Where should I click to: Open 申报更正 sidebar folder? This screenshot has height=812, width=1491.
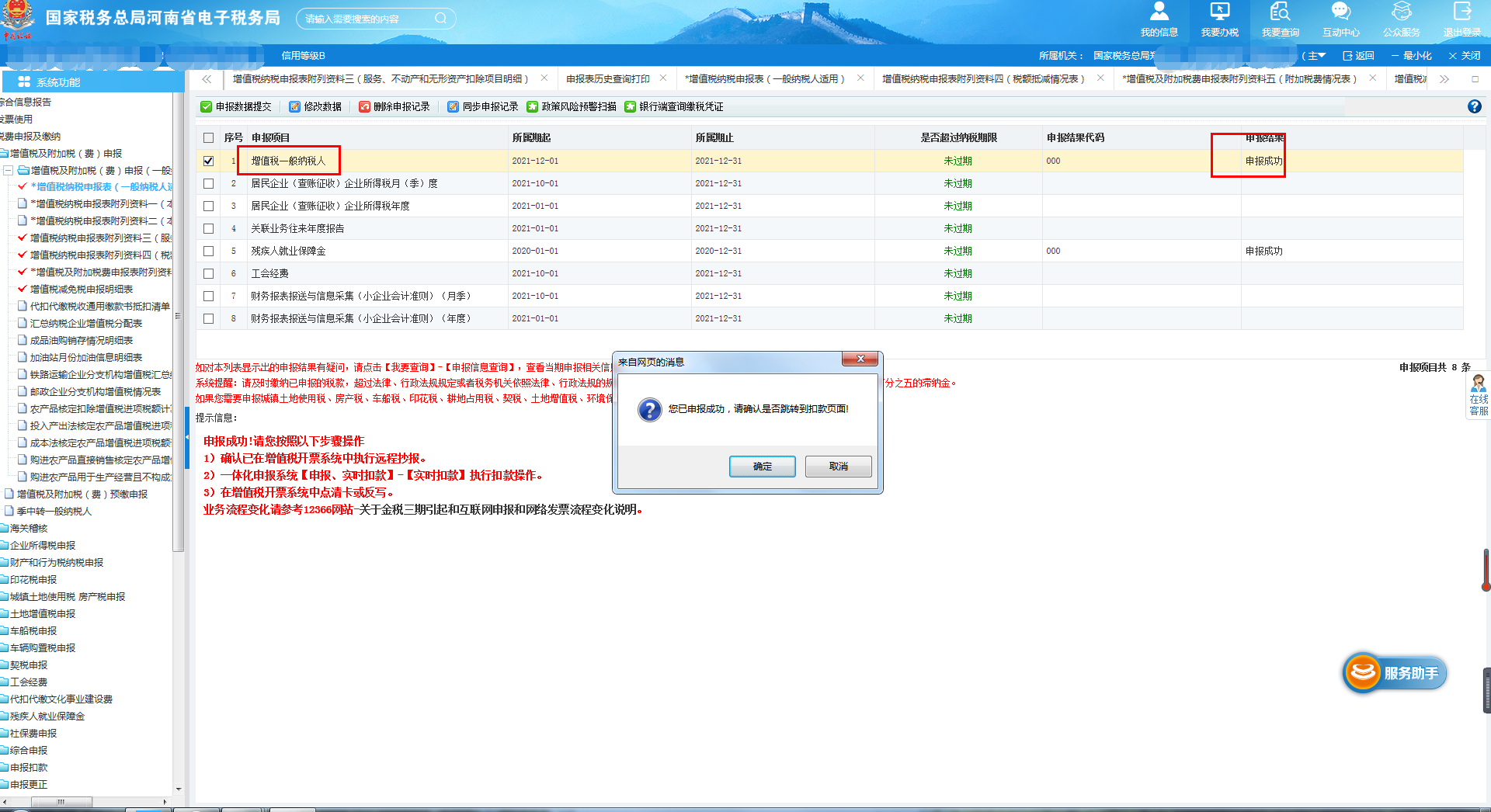click(x=28, y=784)
